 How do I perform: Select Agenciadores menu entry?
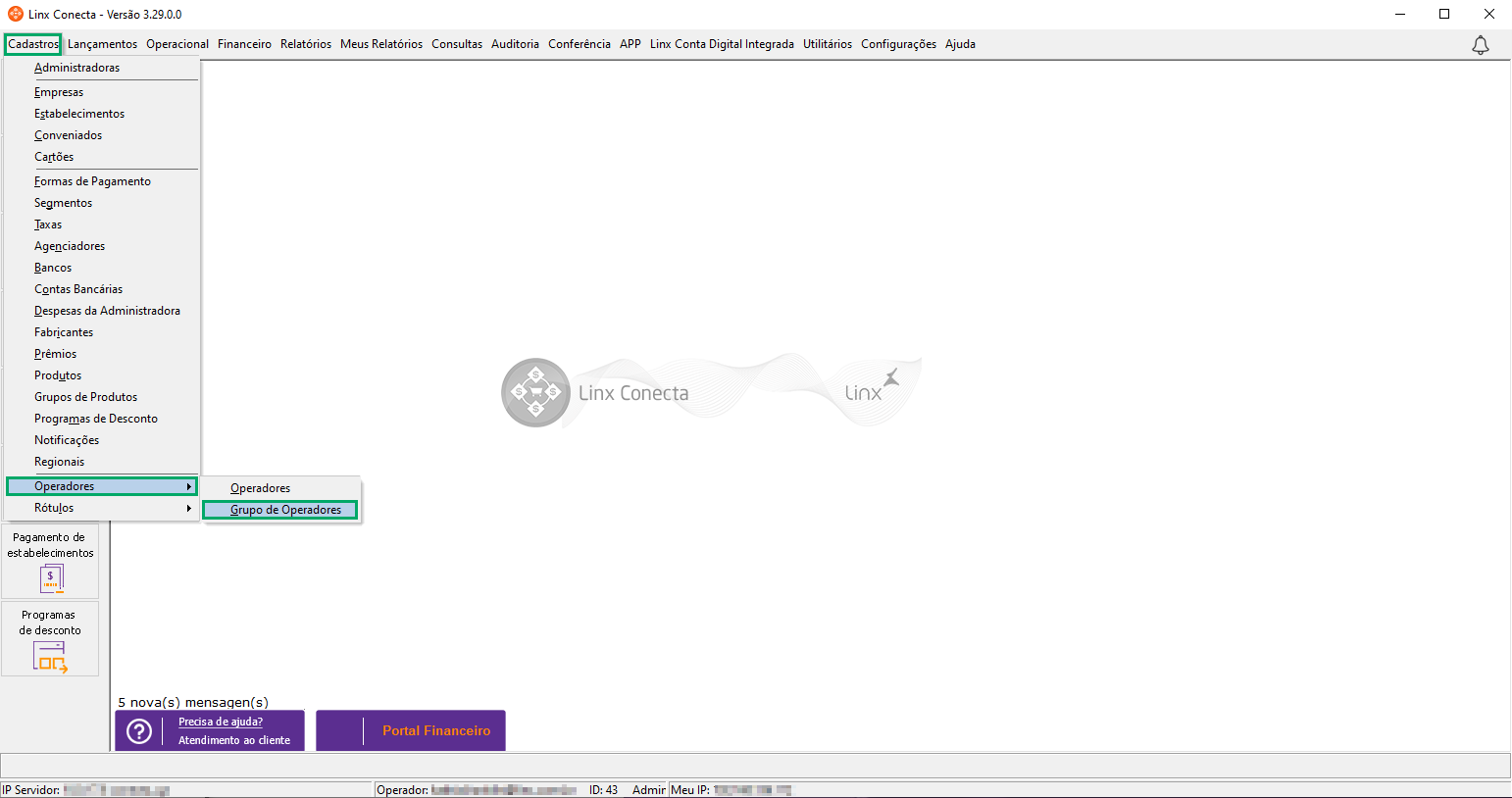coord(102,246)
